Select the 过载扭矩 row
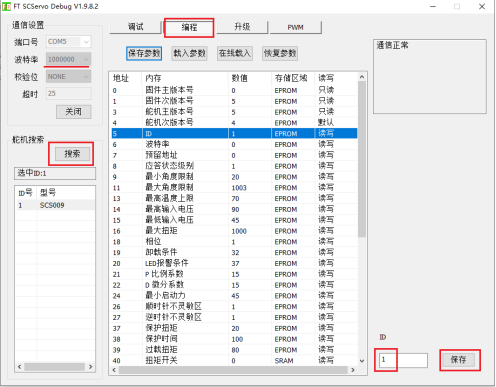Screen dimensions: 496x387 (x=234, y=350)
